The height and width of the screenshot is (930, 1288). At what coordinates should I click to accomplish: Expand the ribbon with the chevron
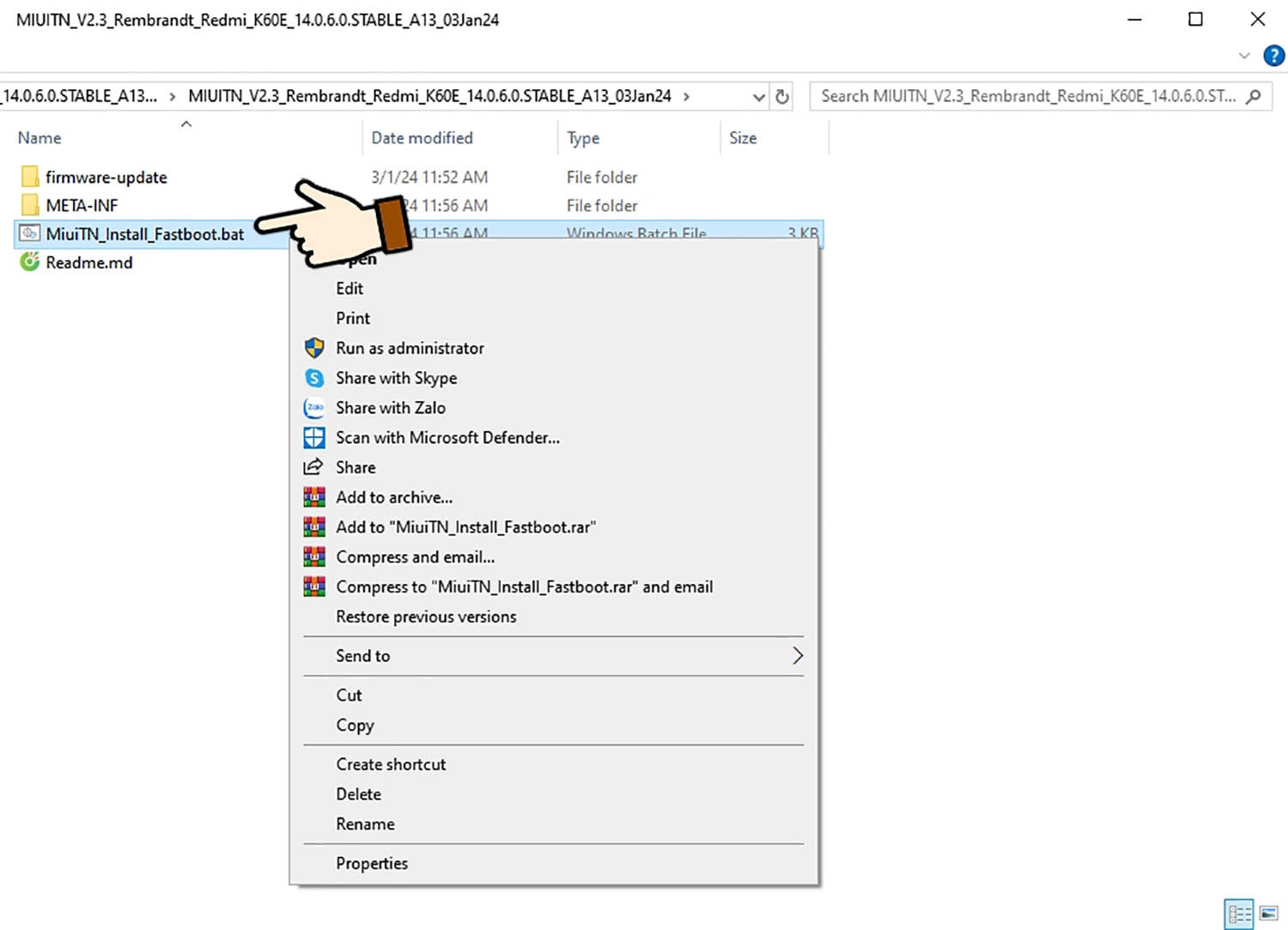click(x=1244, y=56)
